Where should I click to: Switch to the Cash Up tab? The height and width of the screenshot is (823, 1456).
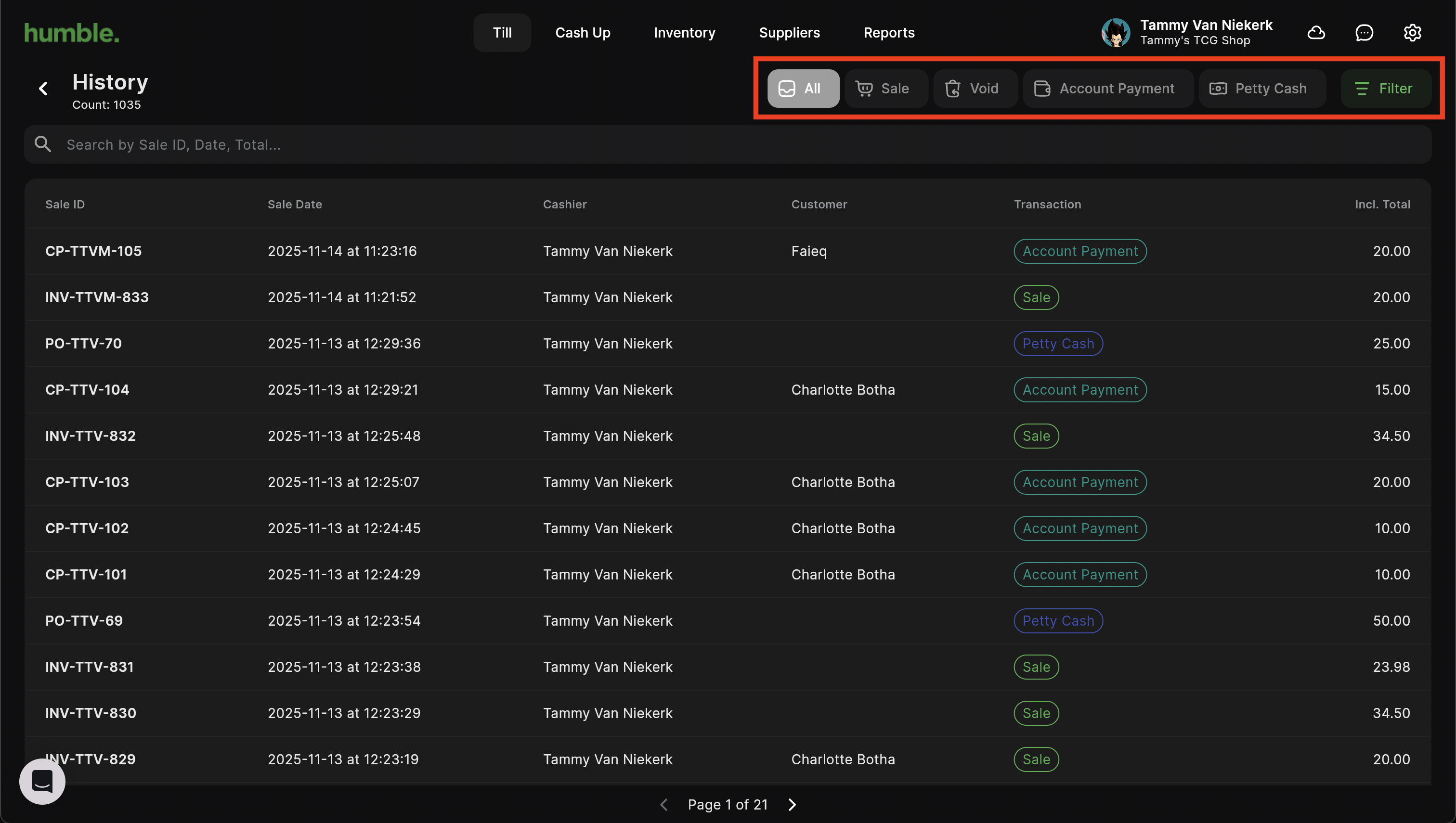click(x=583, y=33)
